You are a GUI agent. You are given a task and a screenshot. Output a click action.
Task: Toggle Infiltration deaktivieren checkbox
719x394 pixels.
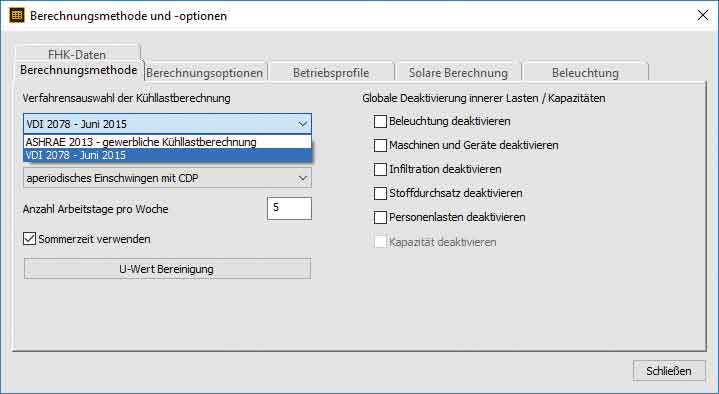tap(380, 169)
